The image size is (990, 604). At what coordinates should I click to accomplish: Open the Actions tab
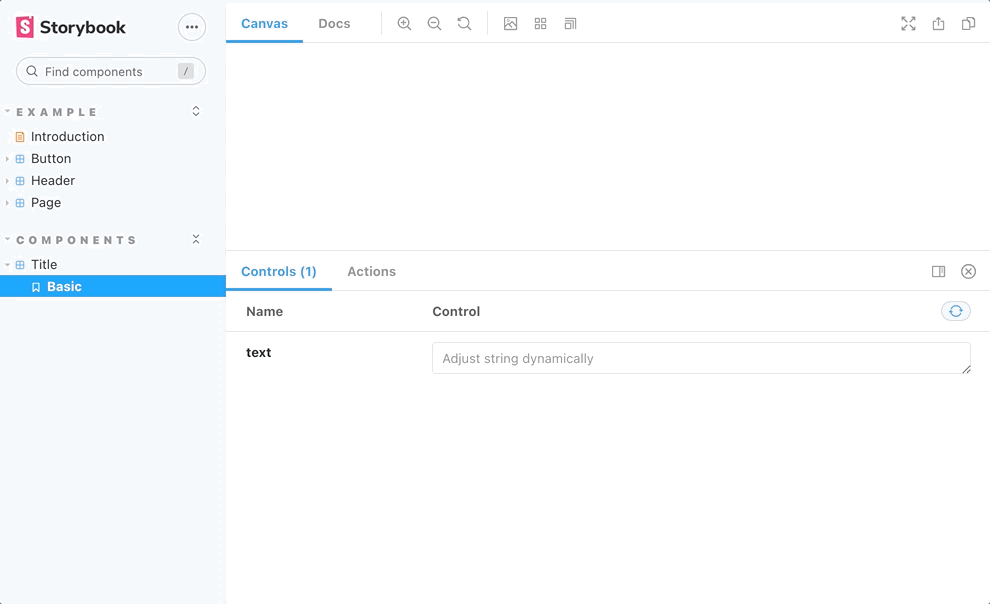(x=371, y=271)
